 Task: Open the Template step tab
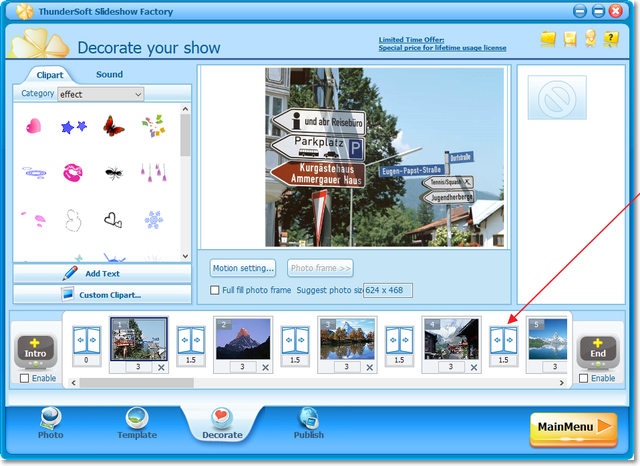[x=137, y=423]
